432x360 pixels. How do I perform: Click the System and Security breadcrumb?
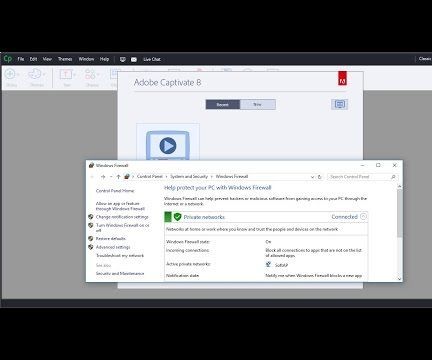(x=189, y=176)
